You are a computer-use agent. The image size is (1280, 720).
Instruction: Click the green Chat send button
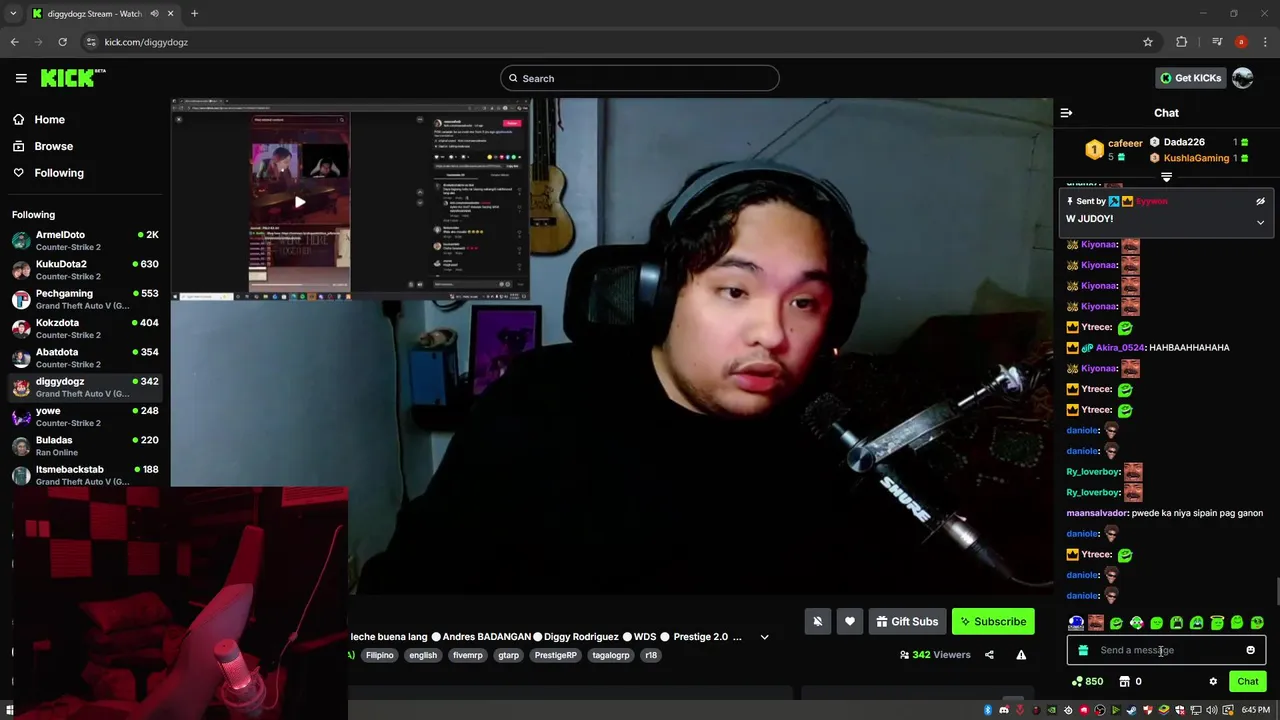click(1248, 682)
